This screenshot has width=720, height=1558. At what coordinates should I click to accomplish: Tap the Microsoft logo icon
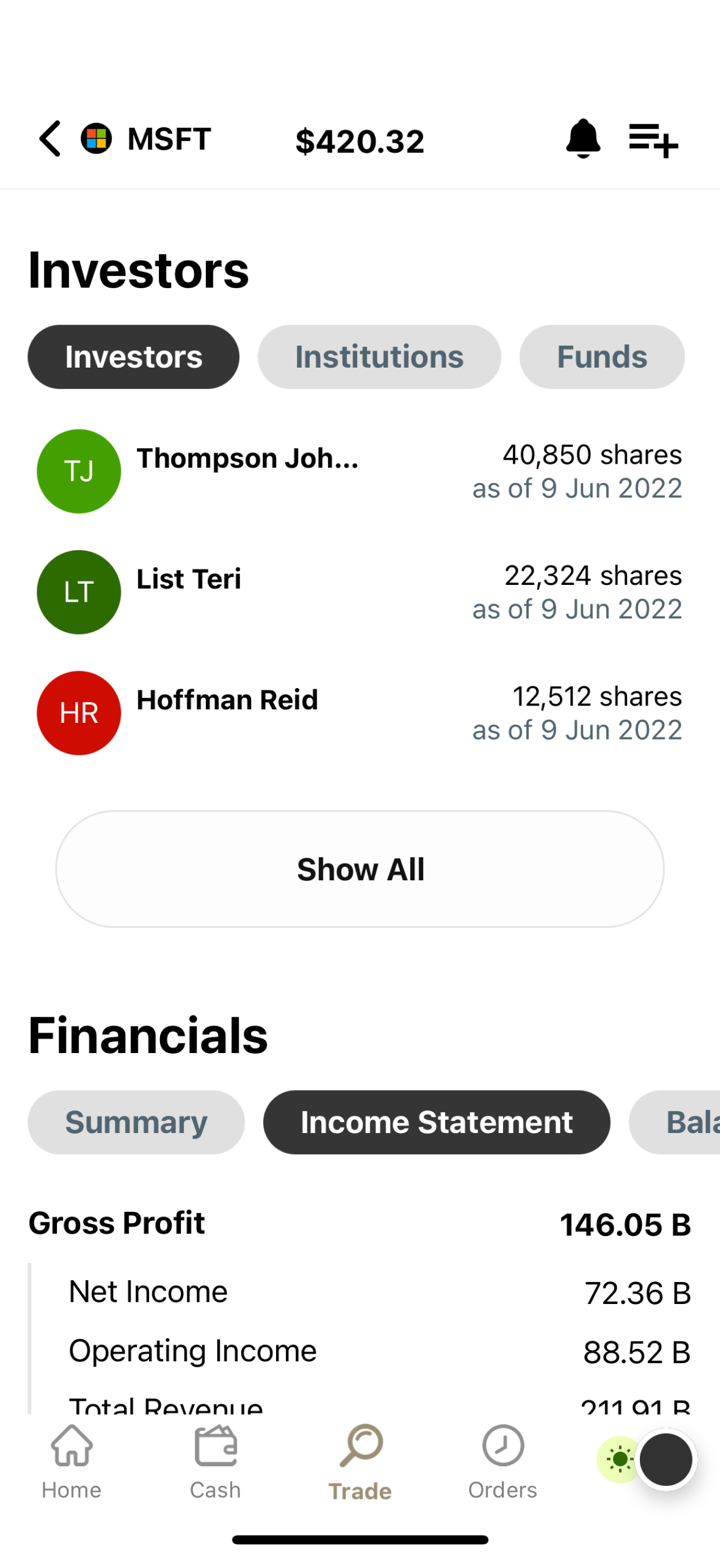pyautogui.click(x=96, y=139)
